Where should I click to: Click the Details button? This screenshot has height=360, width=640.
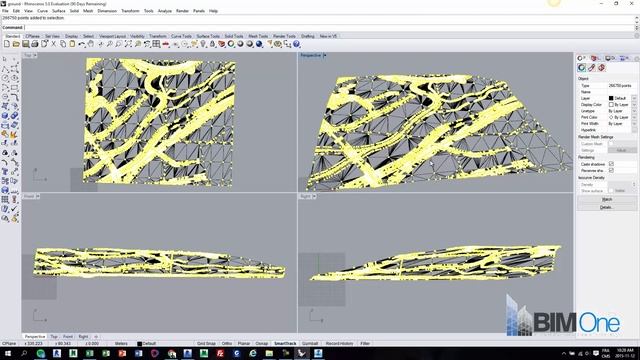(x=607, y=207)
